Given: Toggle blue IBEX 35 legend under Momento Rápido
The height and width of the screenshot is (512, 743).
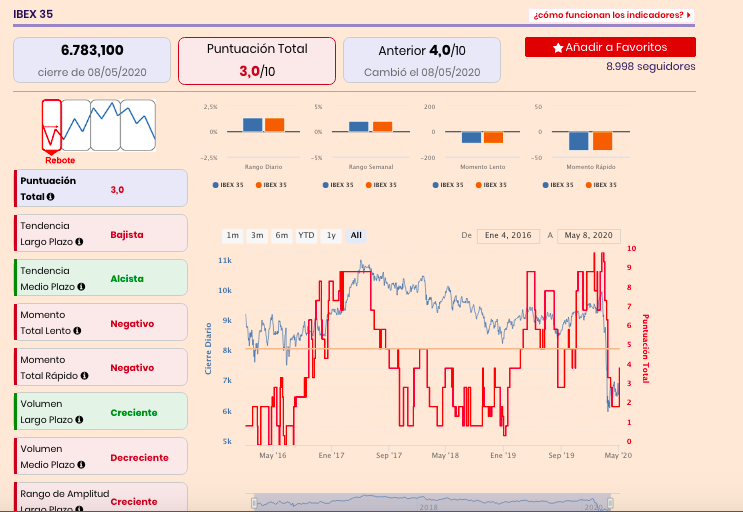Looking at the screenshot, I should point(558,185).
